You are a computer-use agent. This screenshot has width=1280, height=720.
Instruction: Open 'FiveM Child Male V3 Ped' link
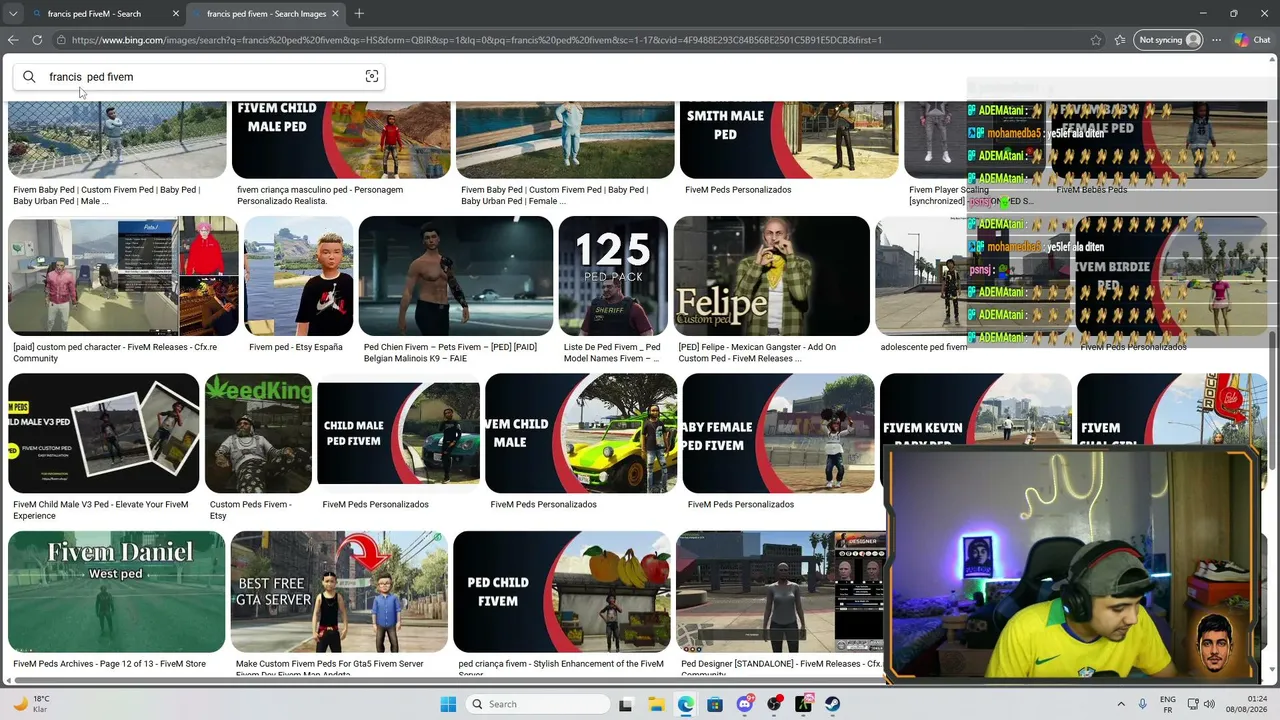(101, 510)
